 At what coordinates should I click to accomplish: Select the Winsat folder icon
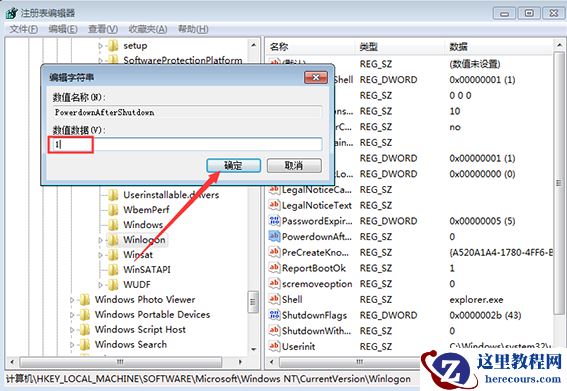[113, 255]
